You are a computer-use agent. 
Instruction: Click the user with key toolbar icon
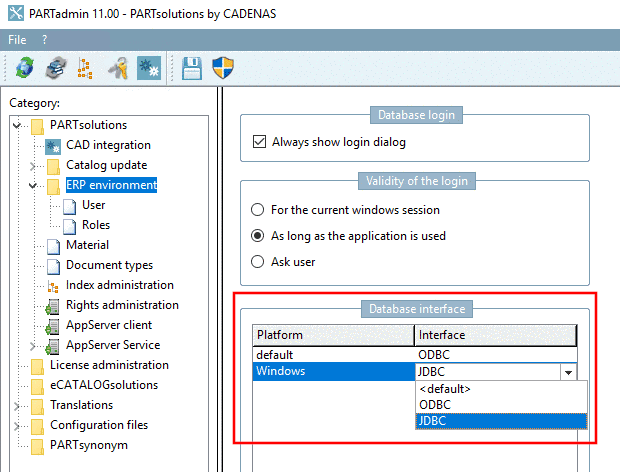click(118, 68)
